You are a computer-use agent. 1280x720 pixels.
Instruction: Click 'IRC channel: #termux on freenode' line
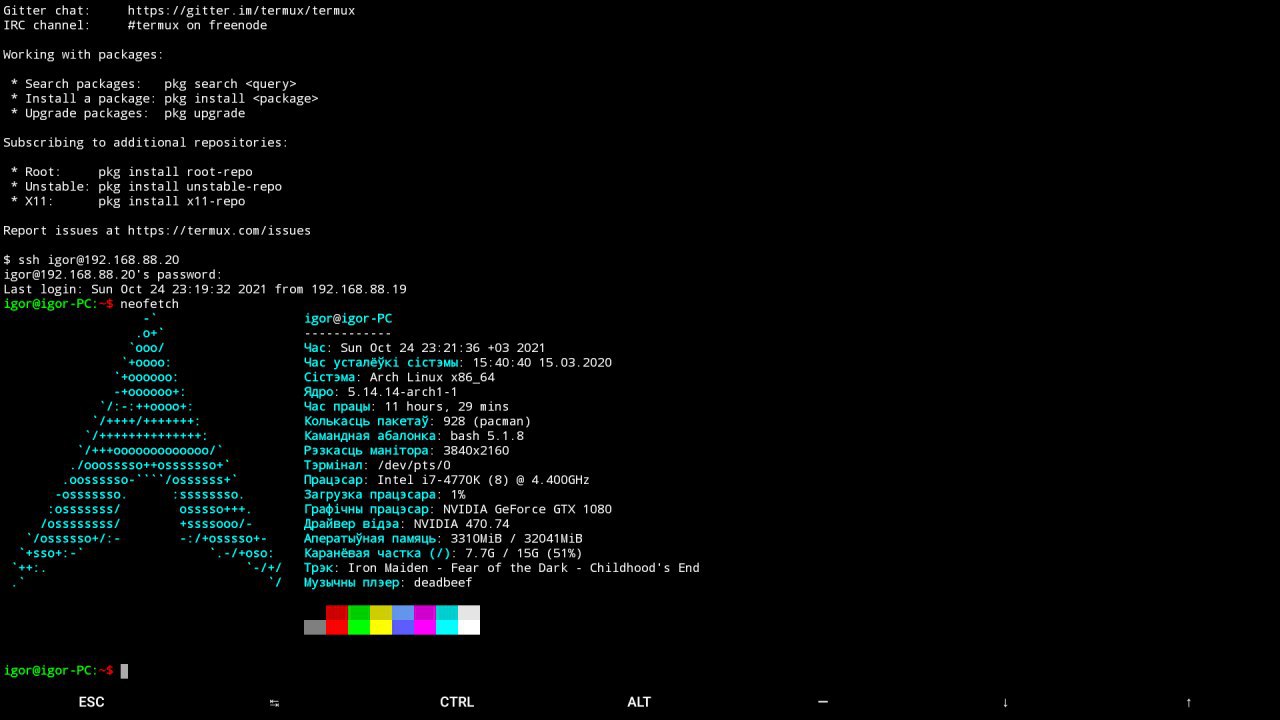click(x=135, y=25)
